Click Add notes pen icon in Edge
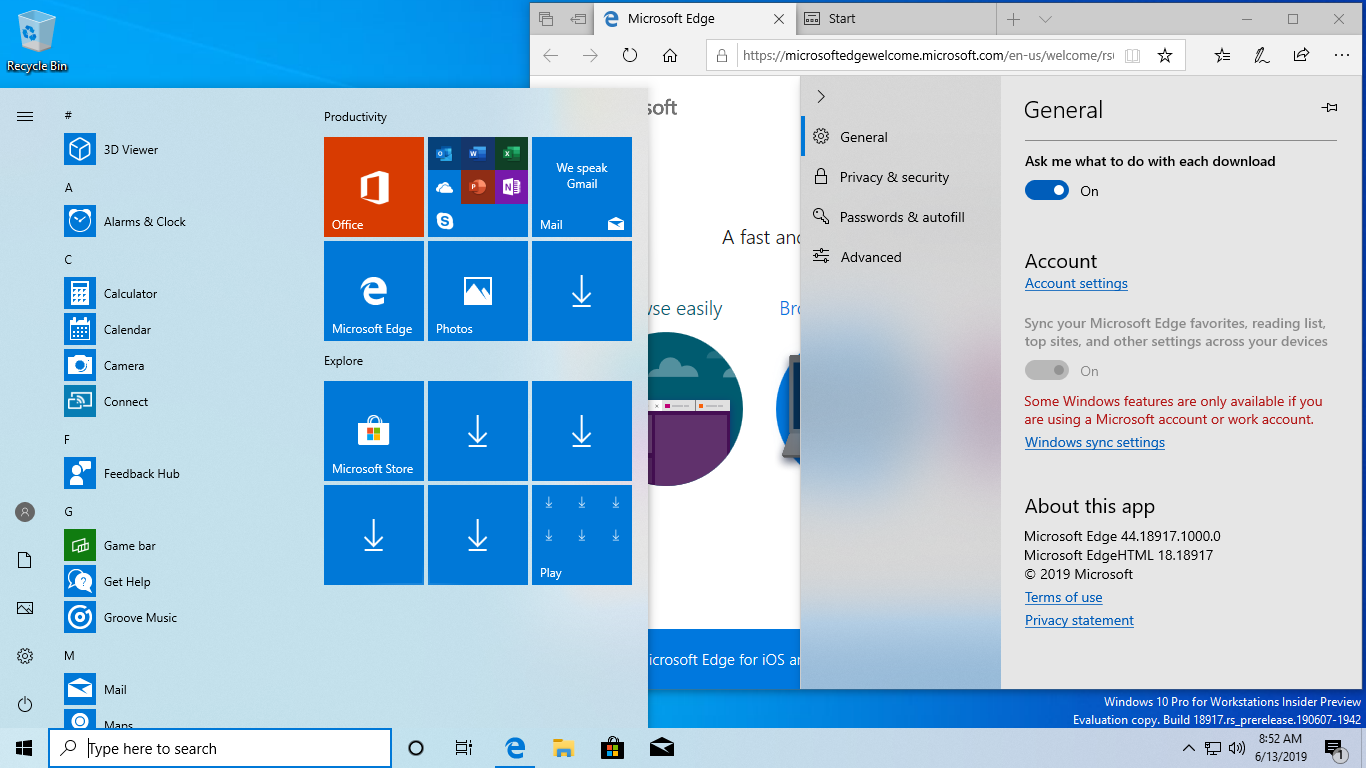1366x768 pixels. coord(1262,56)
